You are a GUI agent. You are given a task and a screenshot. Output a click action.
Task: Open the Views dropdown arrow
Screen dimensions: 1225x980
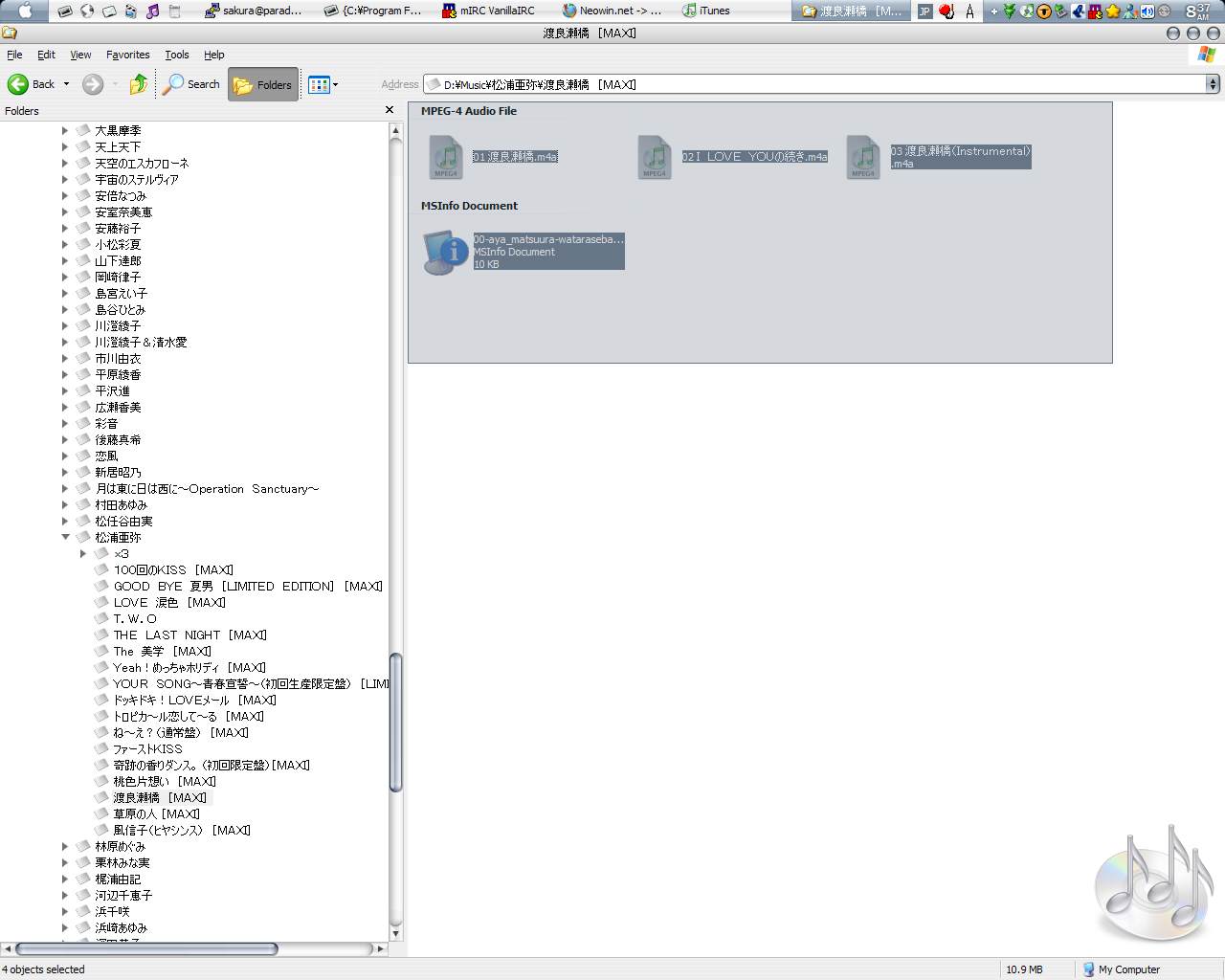(335, 84)
